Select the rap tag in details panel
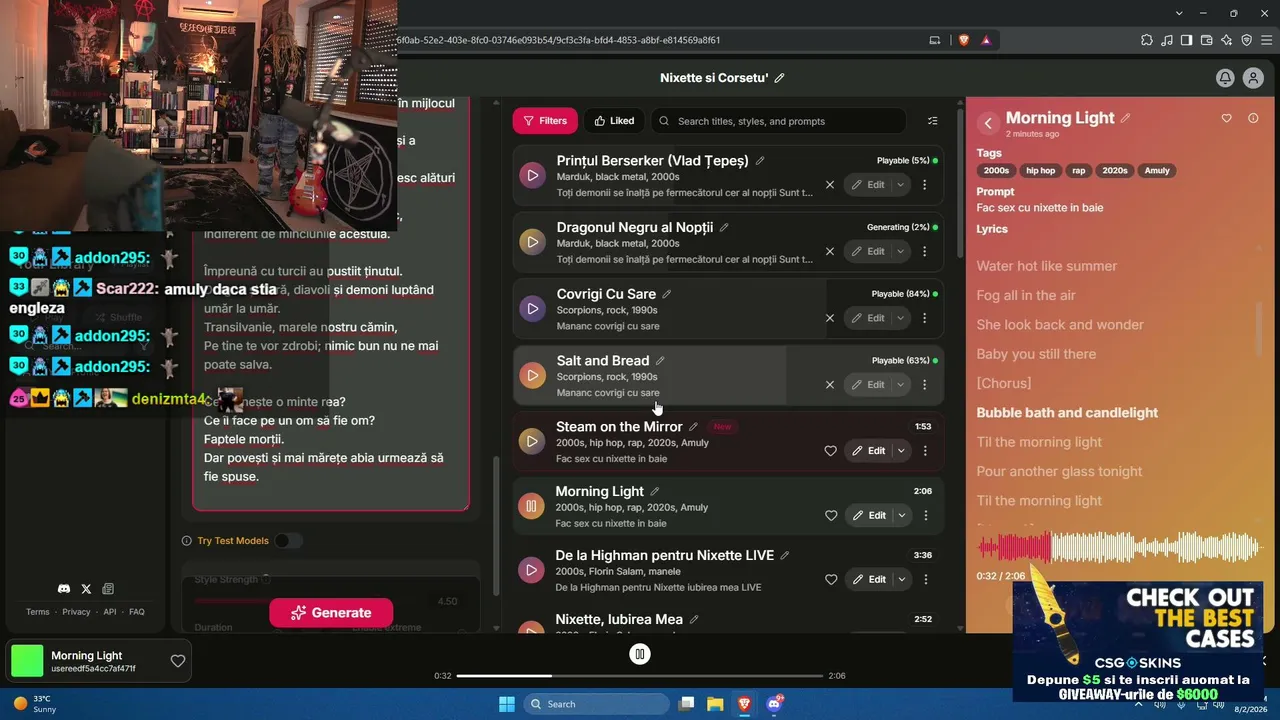The image size is (1280, 720). 1079,171
